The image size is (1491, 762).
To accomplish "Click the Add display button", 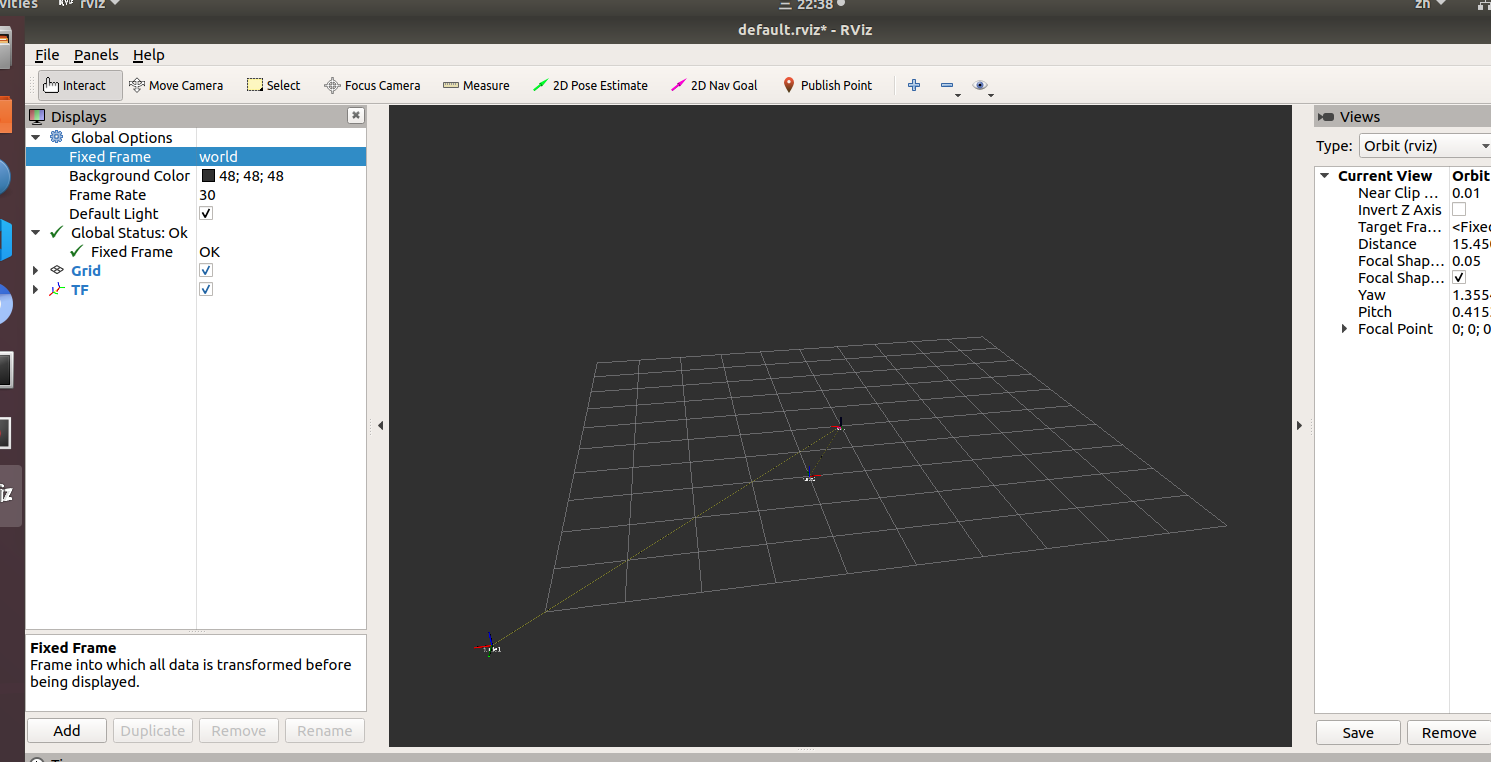I will pyautogui.click(x=67, y=731).
